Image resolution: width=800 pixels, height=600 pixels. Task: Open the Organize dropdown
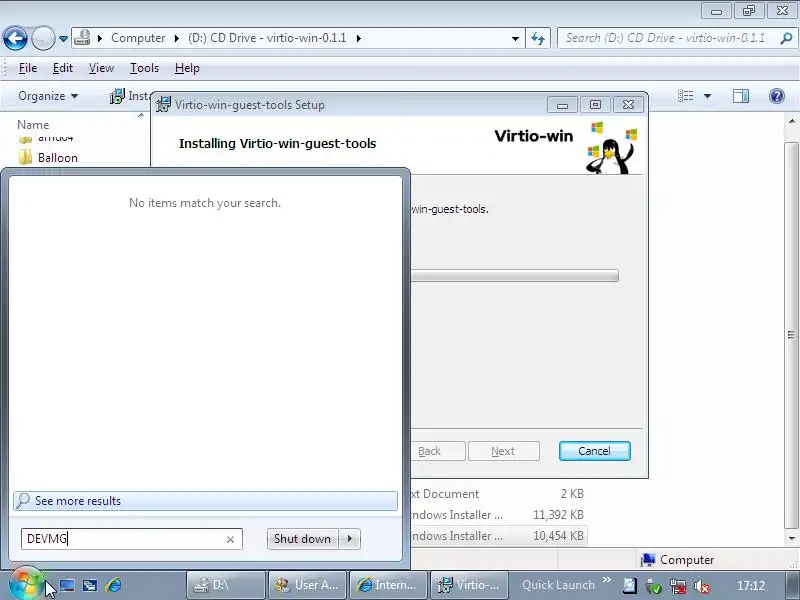tap(48, 96)
